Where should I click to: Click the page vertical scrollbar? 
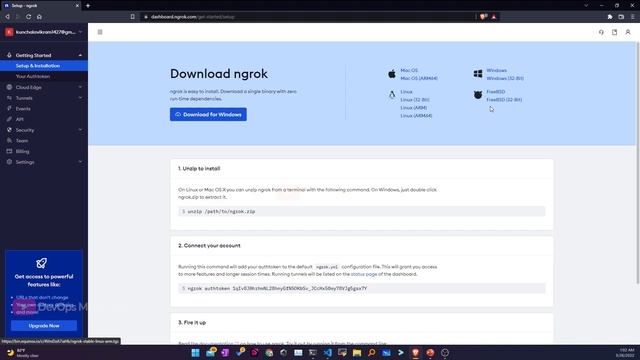[638, 163]
